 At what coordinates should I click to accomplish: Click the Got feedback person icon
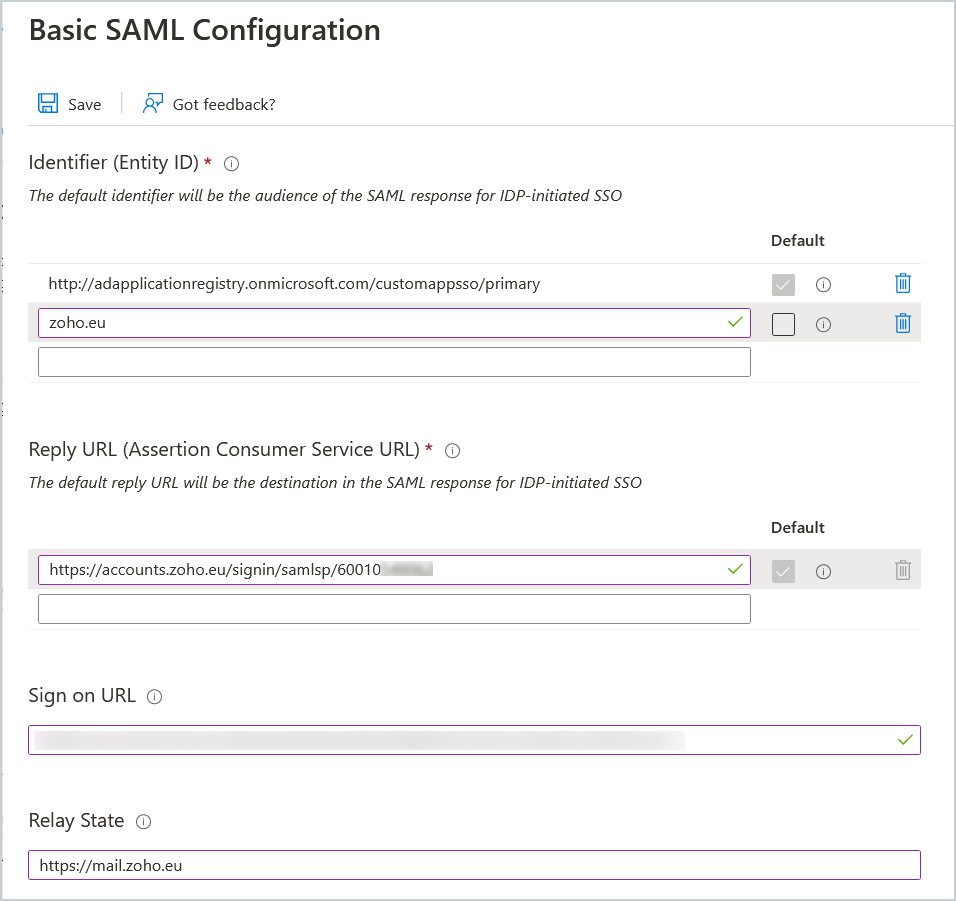click(x=152, y=104)
